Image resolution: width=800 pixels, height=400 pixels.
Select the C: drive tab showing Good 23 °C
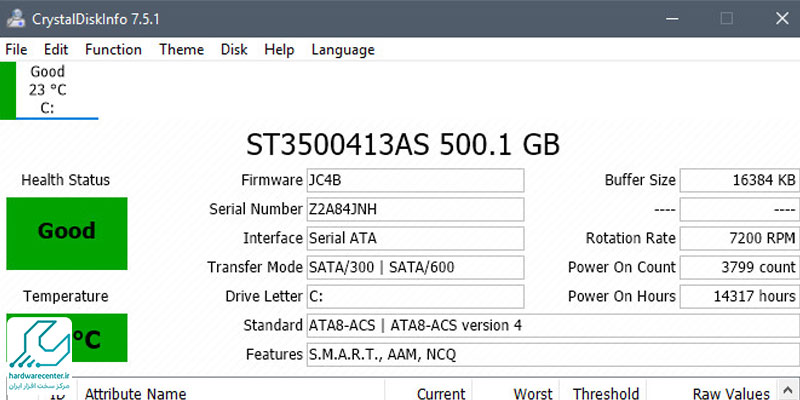coord(49,90)
